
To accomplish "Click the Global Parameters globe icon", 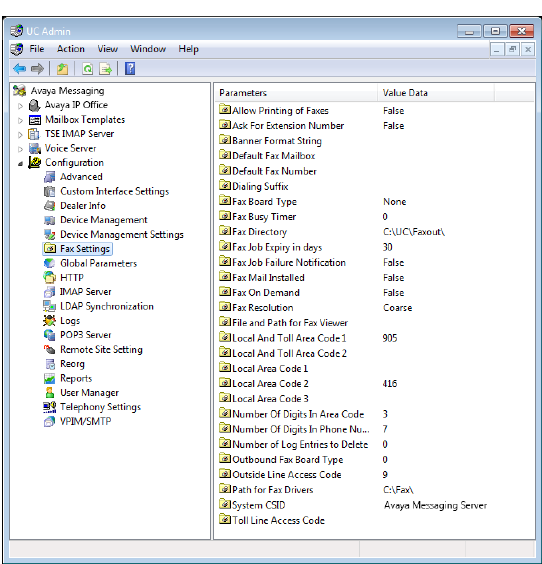I will 49,263.
